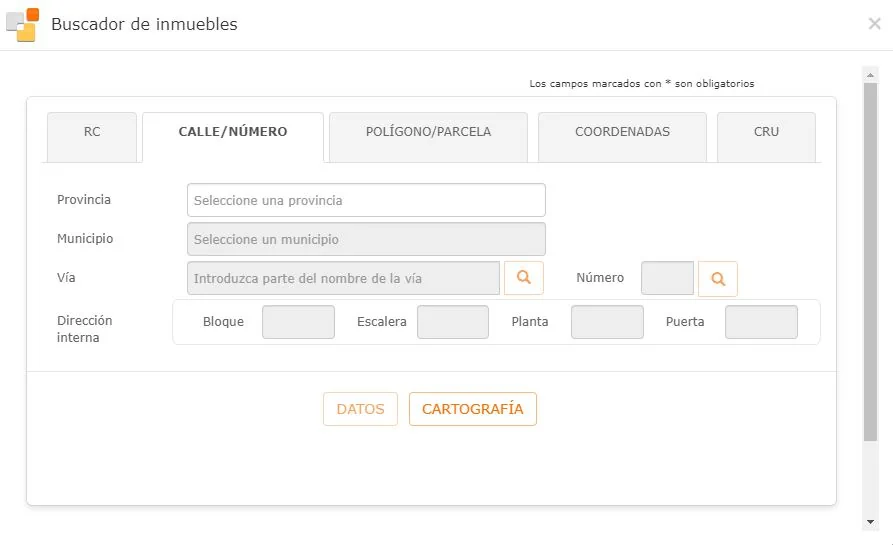Click the Municipio label
The width and height of the screenshot is (893, 545).
pos(85,239)
